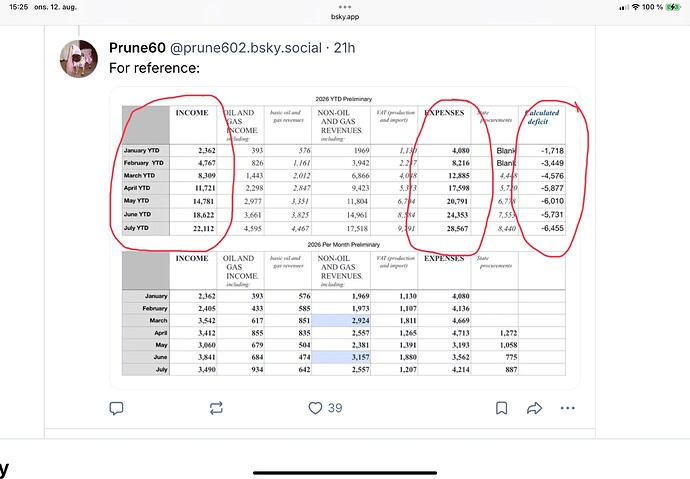Open the 21h post timestamp

click(x=344, y=48)
